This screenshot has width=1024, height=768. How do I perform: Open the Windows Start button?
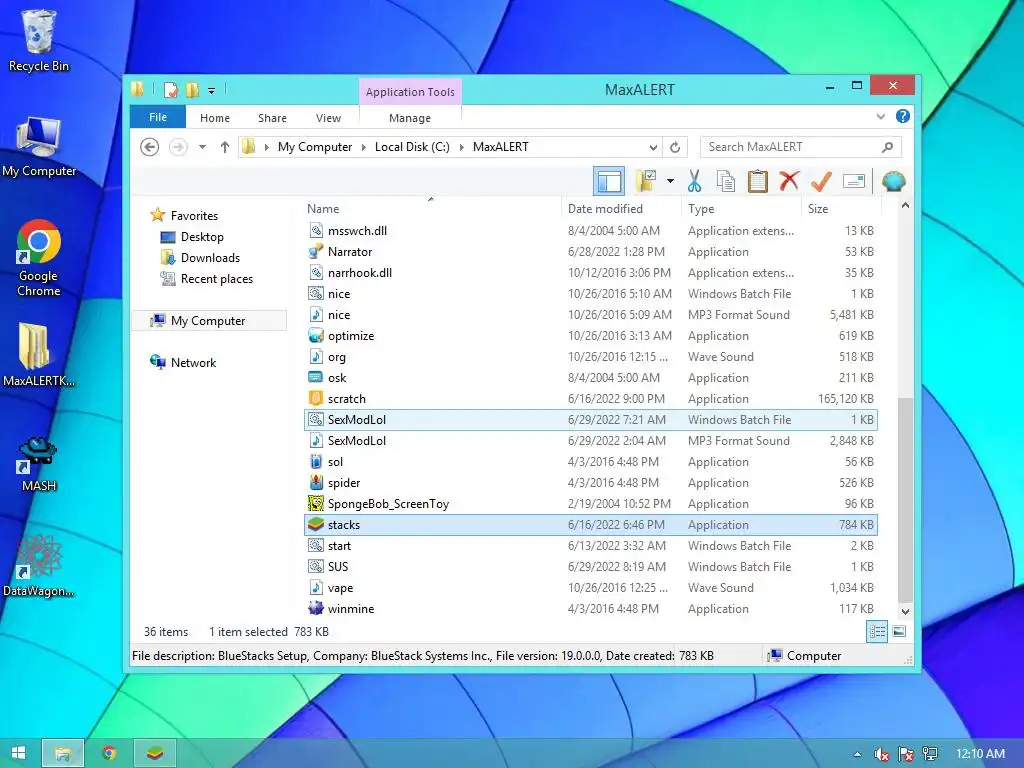click(x=19, y=753)
